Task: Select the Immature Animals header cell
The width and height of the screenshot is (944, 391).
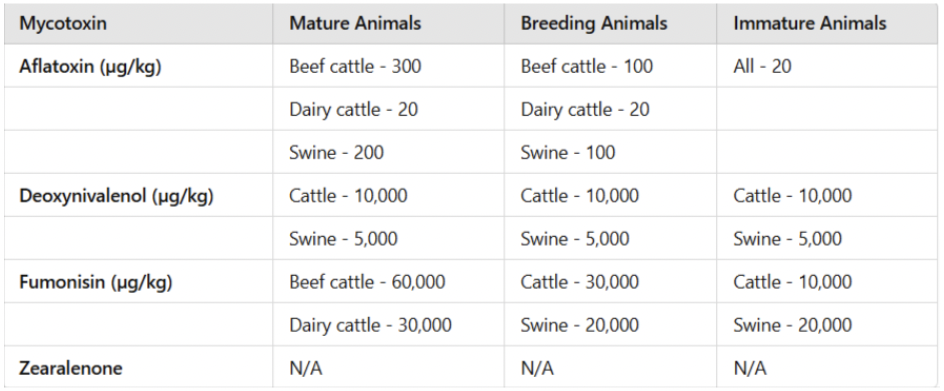Action: tap(810, 23)
